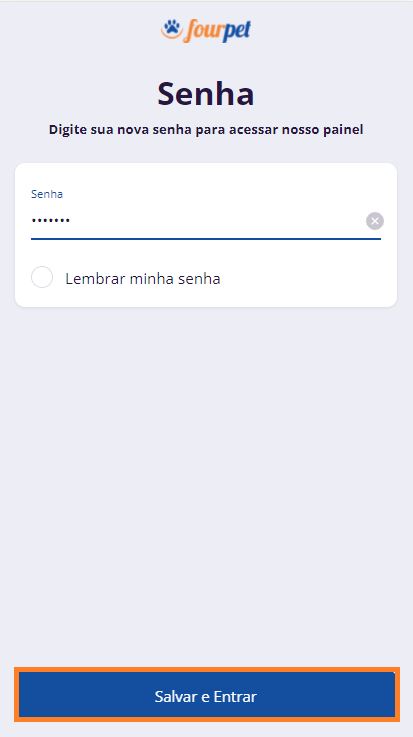Focus the Senha password input field
Screen dimensions: 413x737
[x=197, y=220]
